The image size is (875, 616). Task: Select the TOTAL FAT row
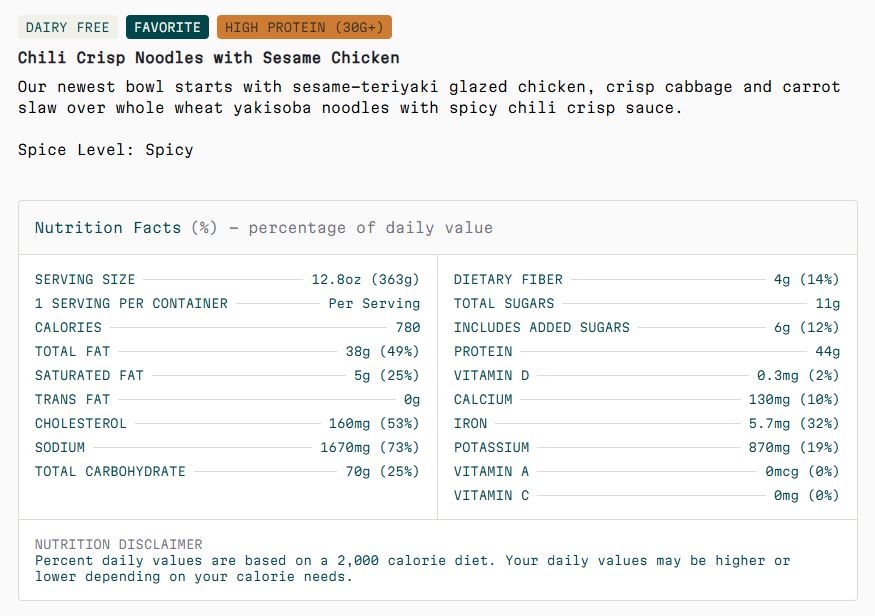click(x=227, y=351)
